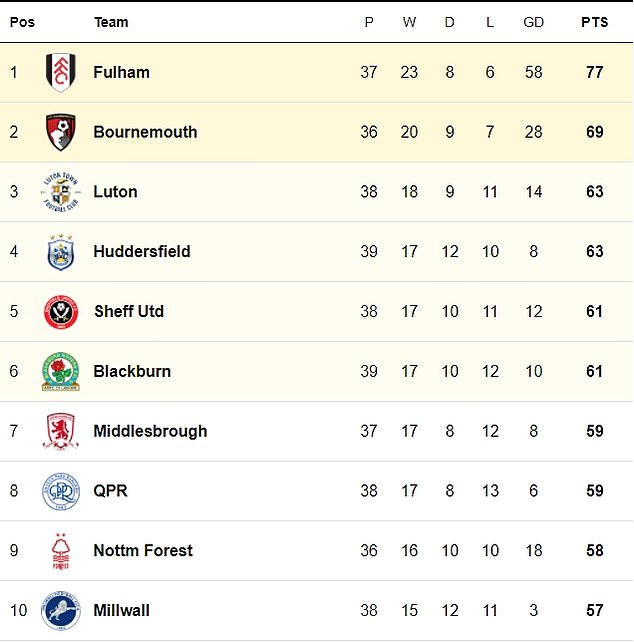Click the Nottingham Forest tree logo
The height and width of the screenshot is (642, 634).
point(61,551)
